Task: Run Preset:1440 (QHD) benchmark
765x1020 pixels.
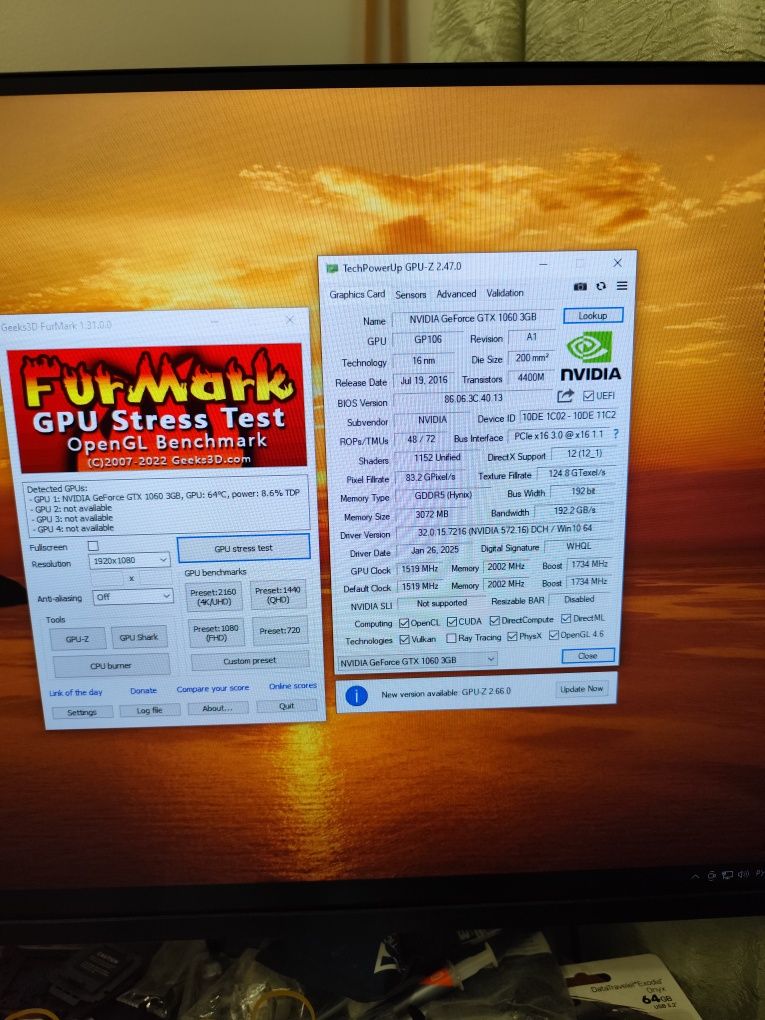Action: (x=278, y=595)
